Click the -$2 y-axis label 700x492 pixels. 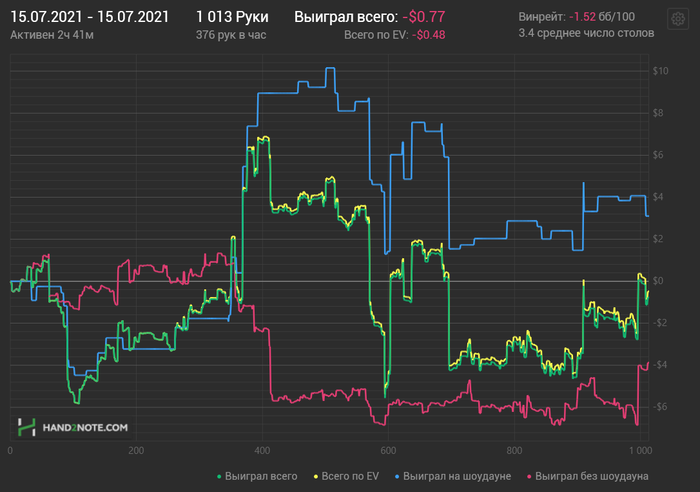tap(660, 323)
